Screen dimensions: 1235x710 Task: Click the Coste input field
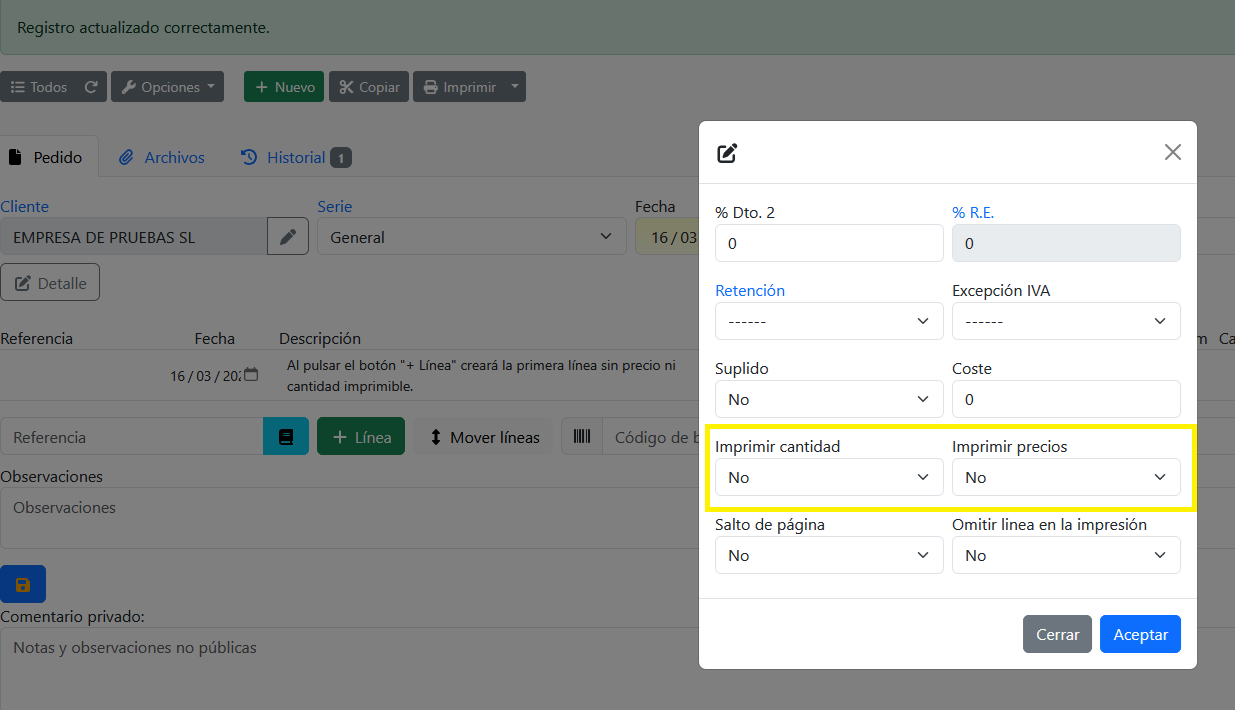[x=1065, y=399]
